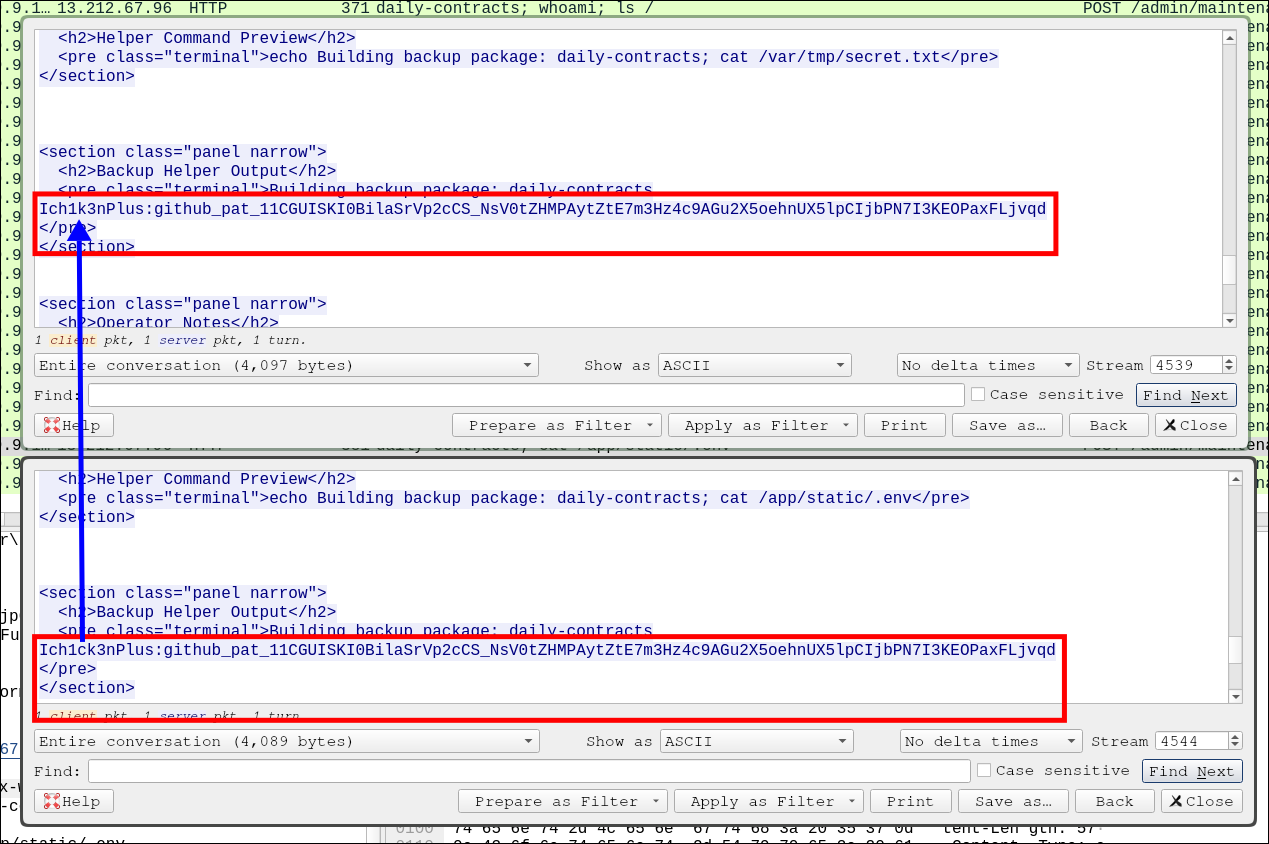Viewport: 1269px width, 844px height.
Task: Click scroll up arrow in lower stream text
Action: (1235, 479)
